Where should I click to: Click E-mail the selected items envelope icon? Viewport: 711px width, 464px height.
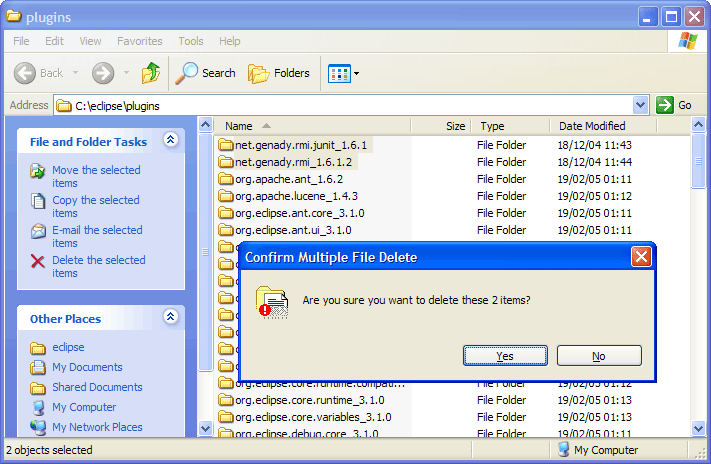(x=38, y=231)
